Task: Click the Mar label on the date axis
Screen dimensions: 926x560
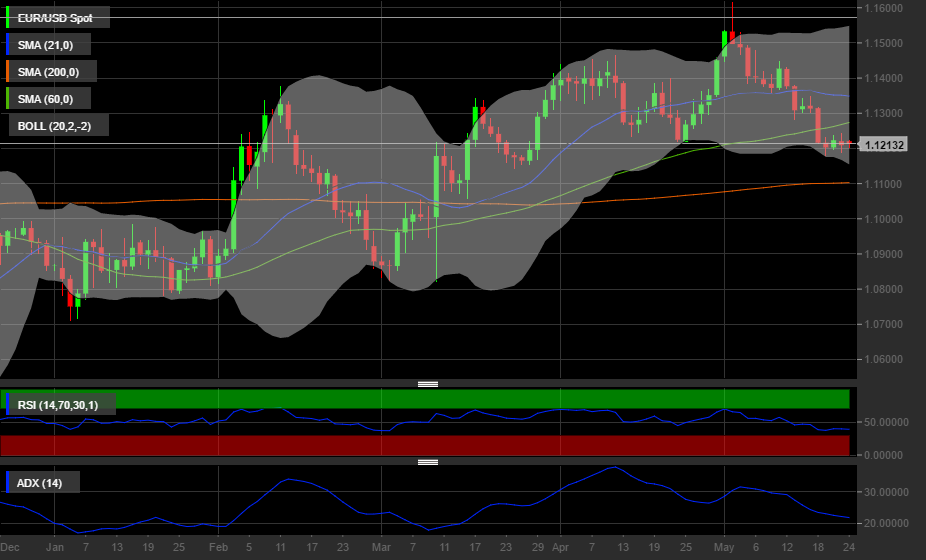Action: (380, 548)
